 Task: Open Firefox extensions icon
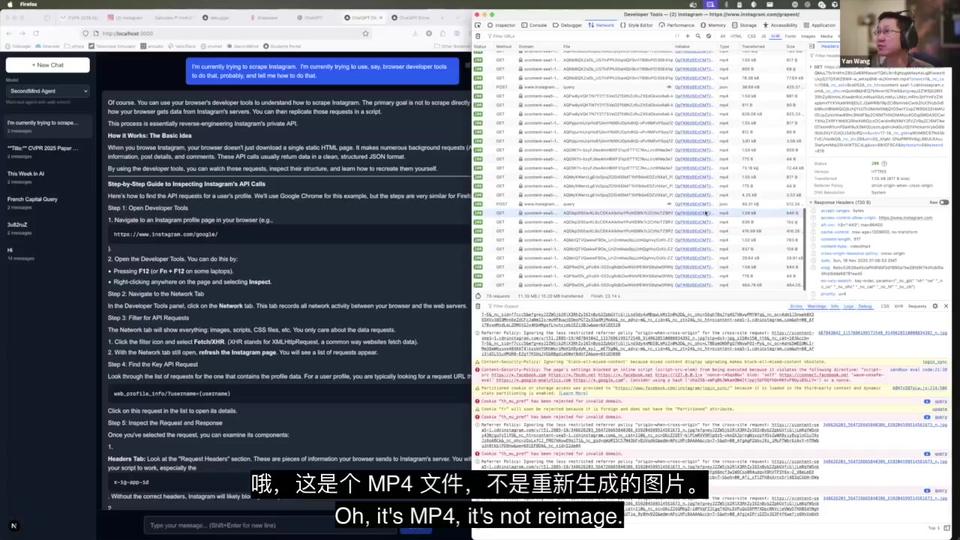[443, 34]
